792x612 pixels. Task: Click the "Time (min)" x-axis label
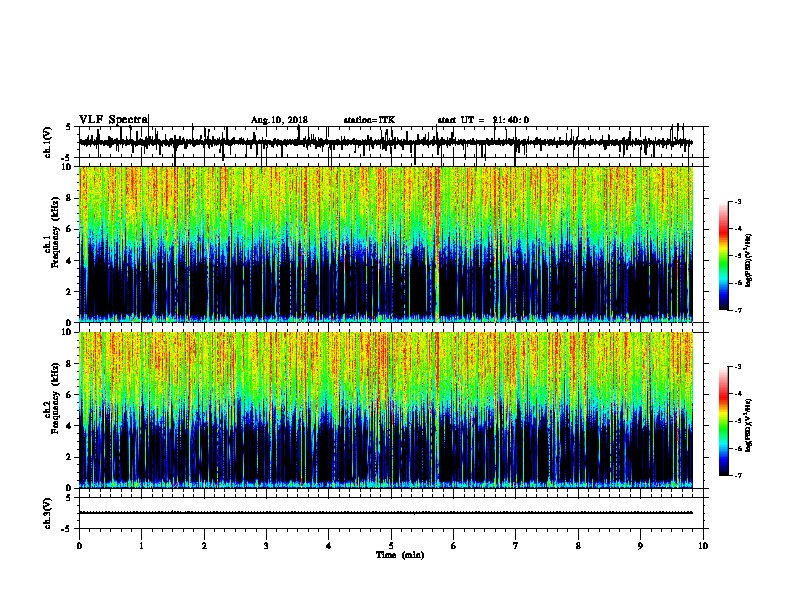pyautogui.click(x=400, y=555)
